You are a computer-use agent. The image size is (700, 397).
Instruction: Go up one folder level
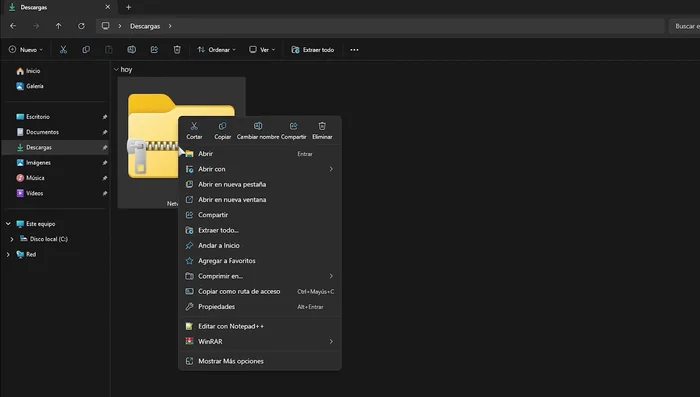coord(58,26)
